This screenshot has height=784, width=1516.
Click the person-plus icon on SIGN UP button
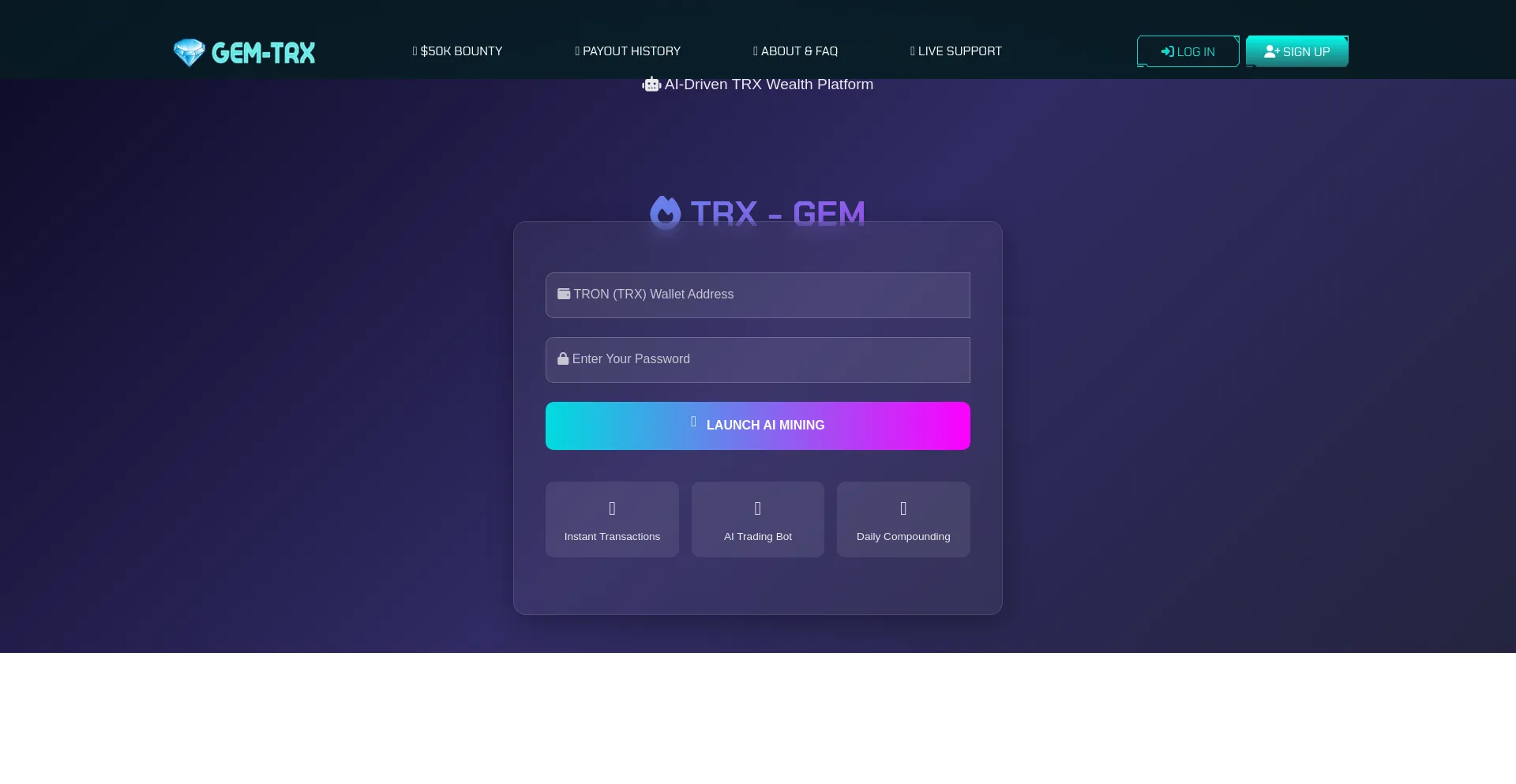click(x=1271, y=51)
